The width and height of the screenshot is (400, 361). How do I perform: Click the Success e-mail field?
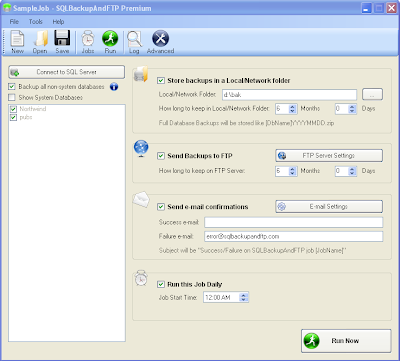click(x=294, y=222)
